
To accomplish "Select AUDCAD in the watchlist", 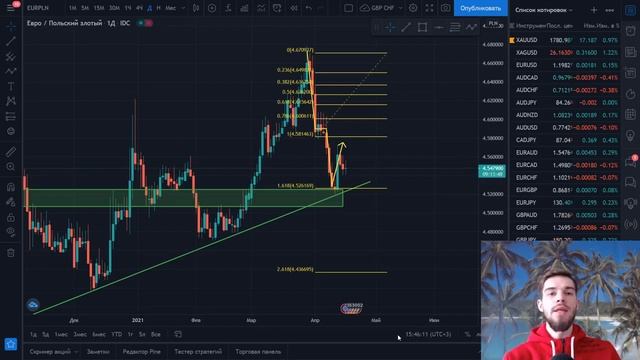I will coord(564,78).
